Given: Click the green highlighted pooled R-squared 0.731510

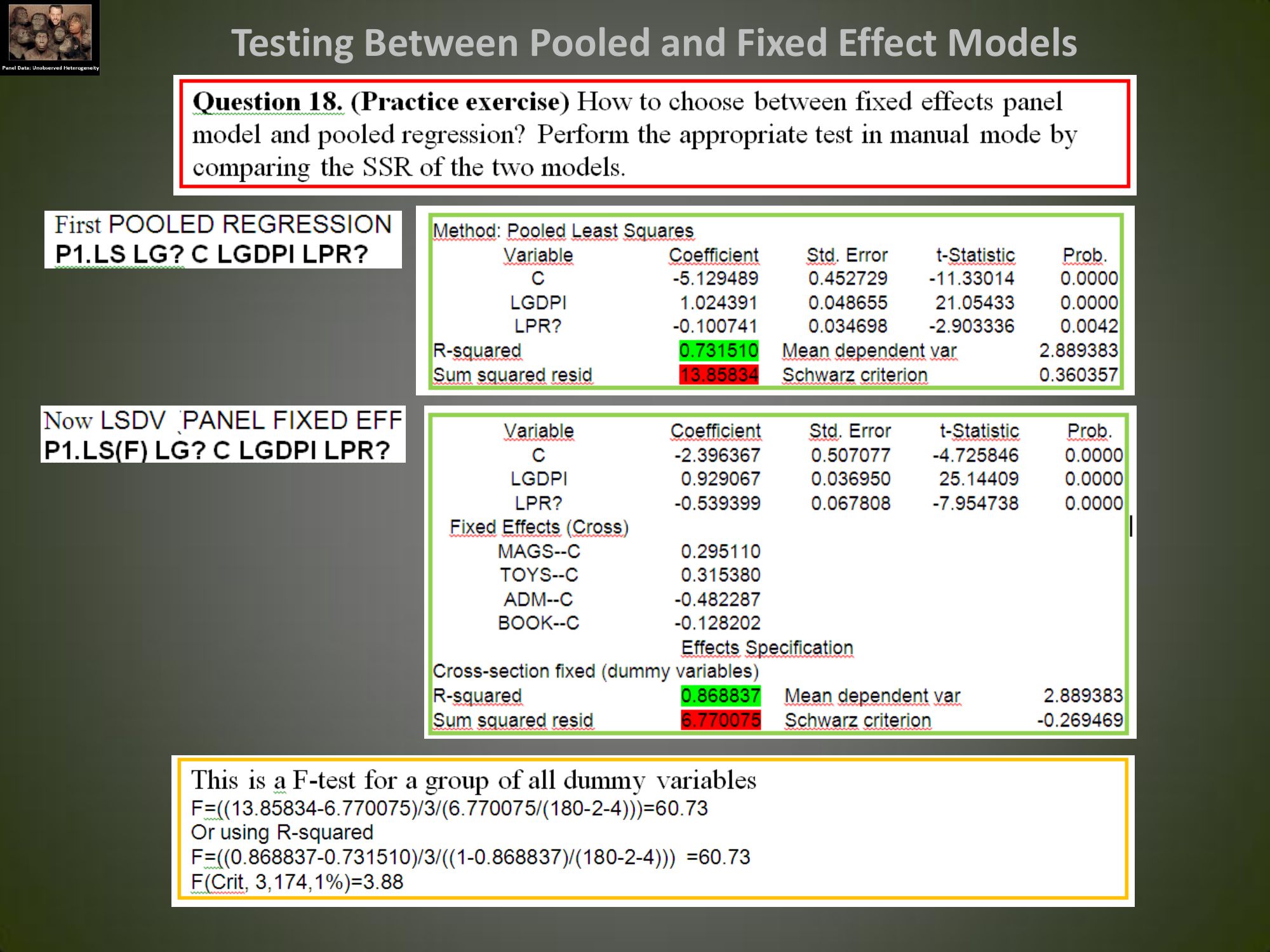Looking at the screenshot, I should pyautogui.click(x=718, y=350).
